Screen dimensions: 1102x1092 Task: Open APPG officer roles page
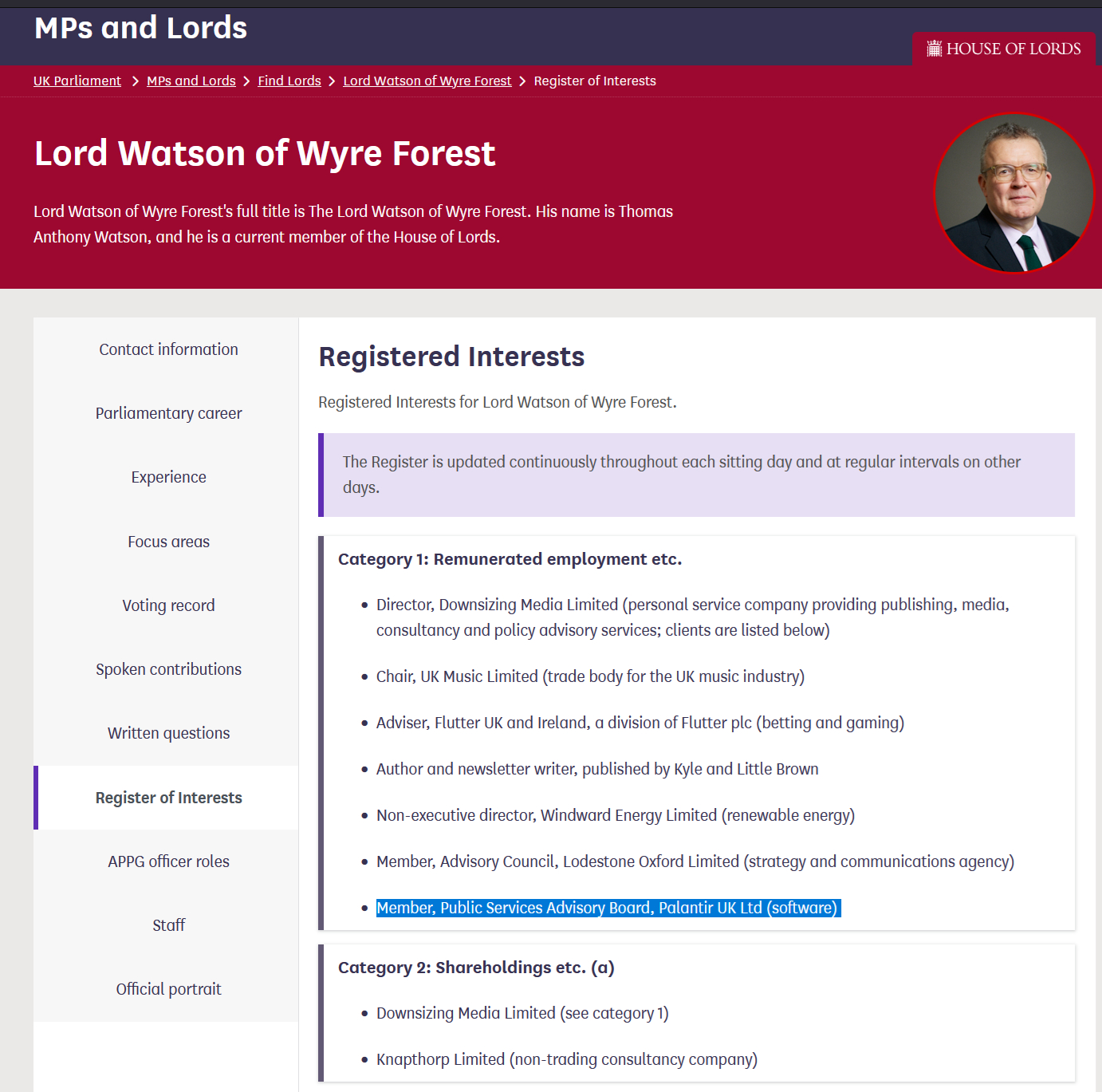coord(168,861)
